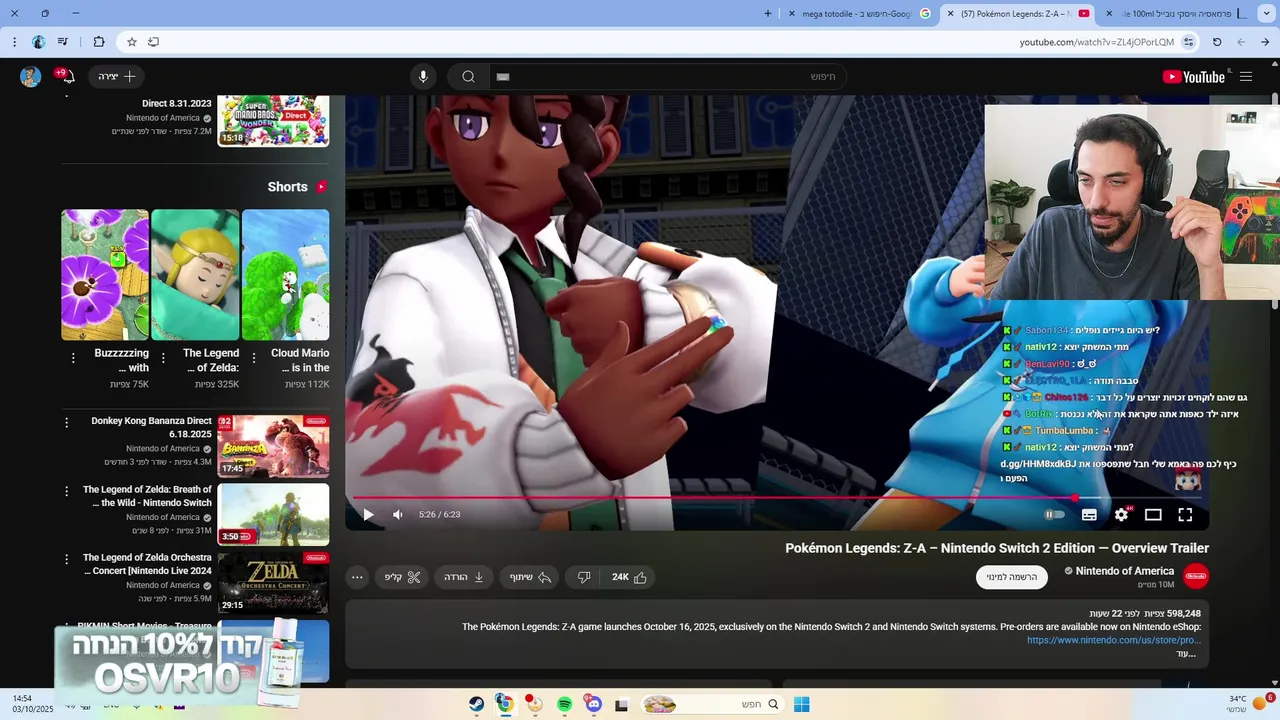Open The Legend of Zelda Short thumbnail
The image size is (1280, 720).
[x=195, y=274]
